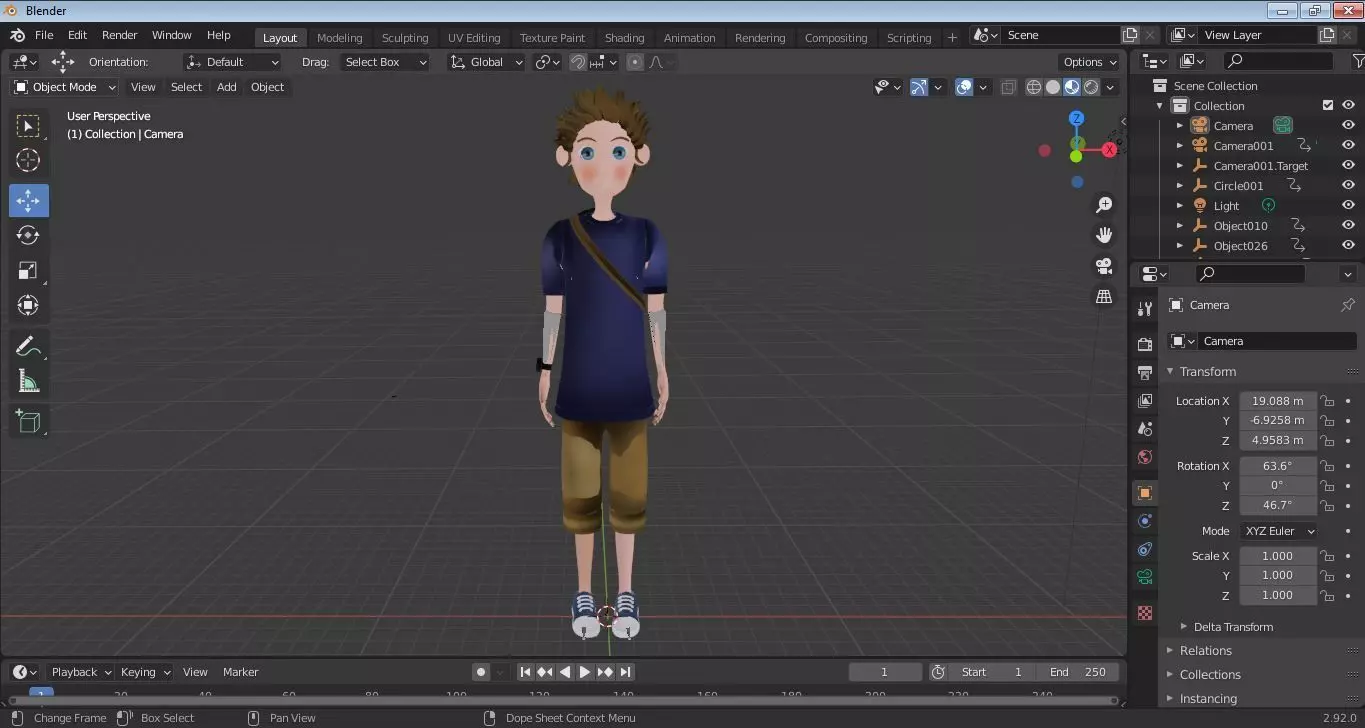Open the viewport Add menu
Viewport: 1365px width, 728px height.
pos(227,87)
